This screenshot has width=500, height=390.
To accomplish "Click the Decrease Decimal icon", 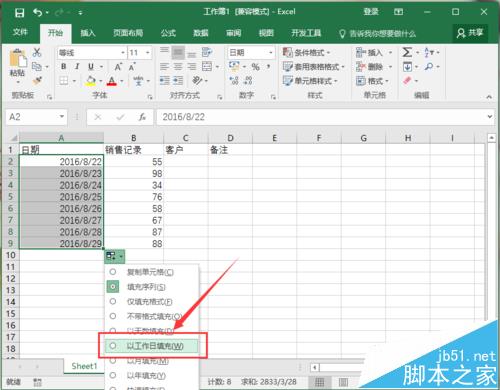I will (248, 80).
